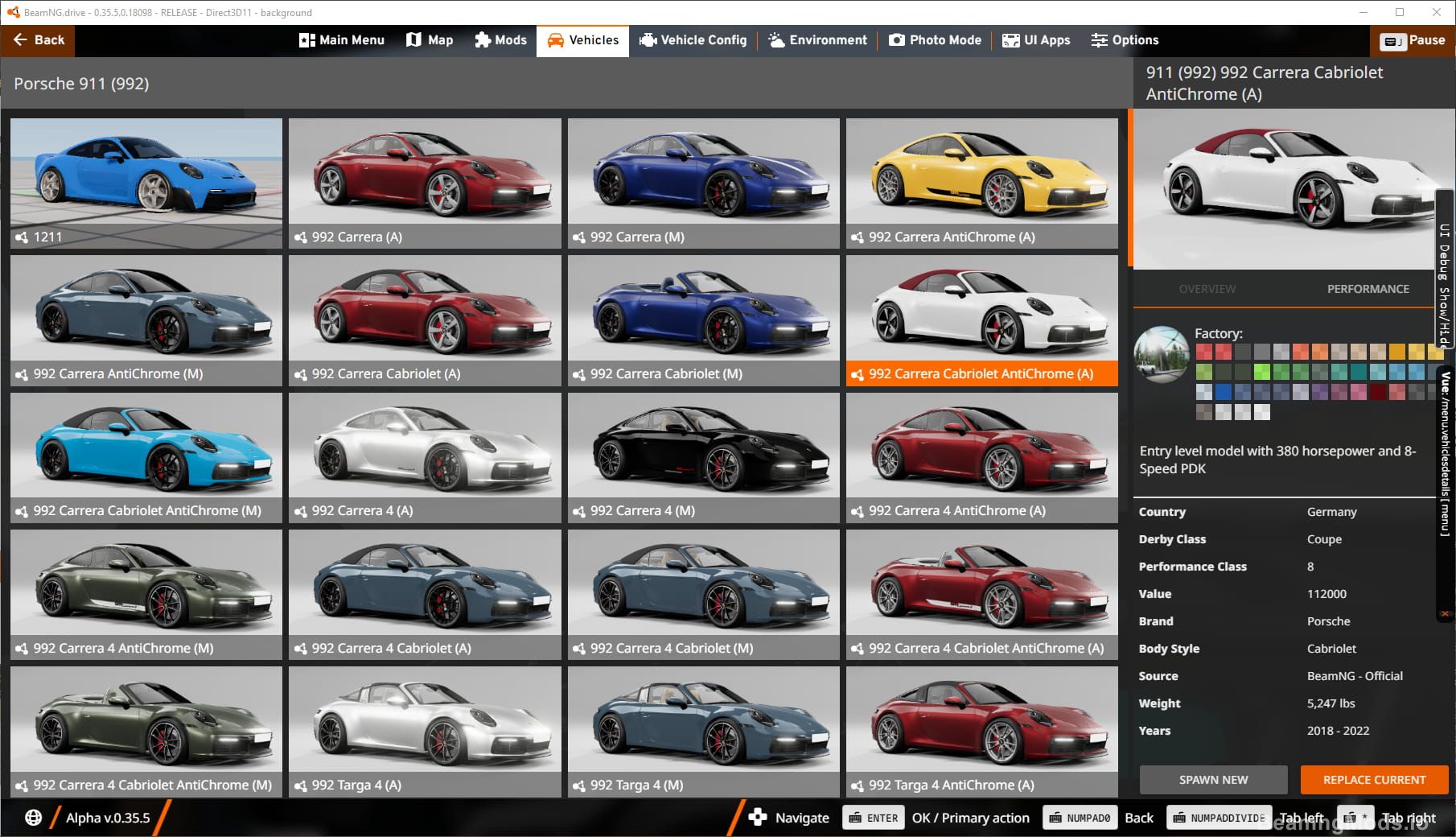Open Photo Mode
This screenshot has height=837, width=1456.
(935, 39)
